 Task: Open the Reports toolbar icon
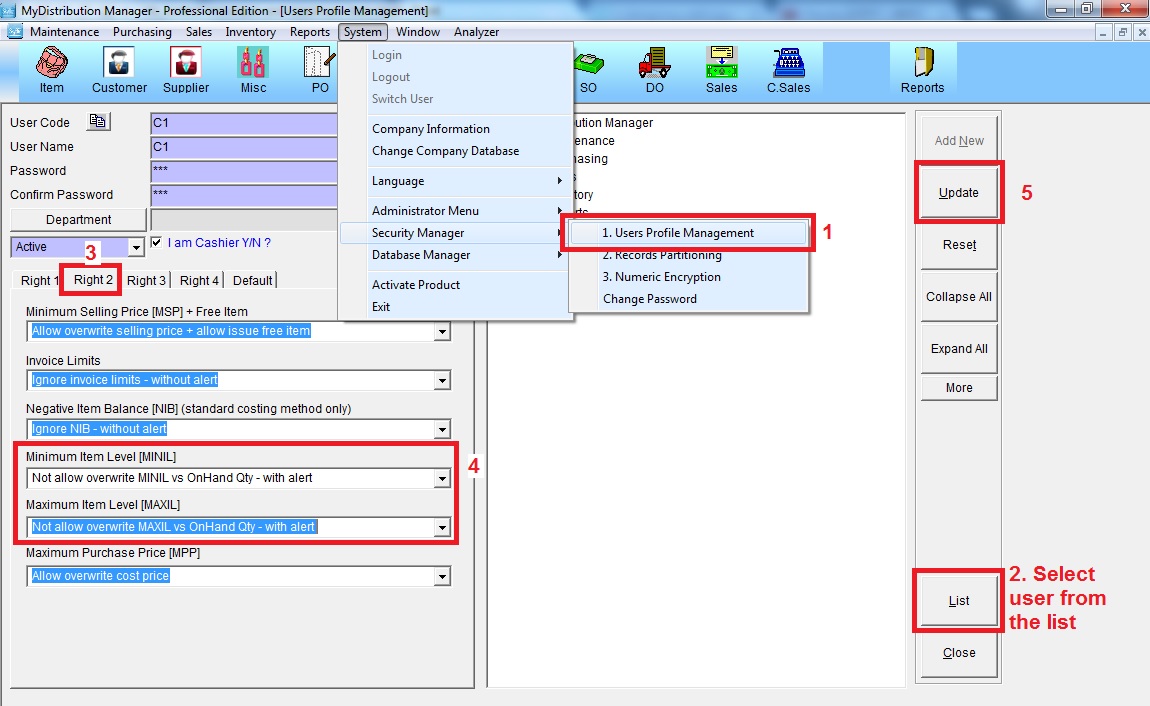922,70
